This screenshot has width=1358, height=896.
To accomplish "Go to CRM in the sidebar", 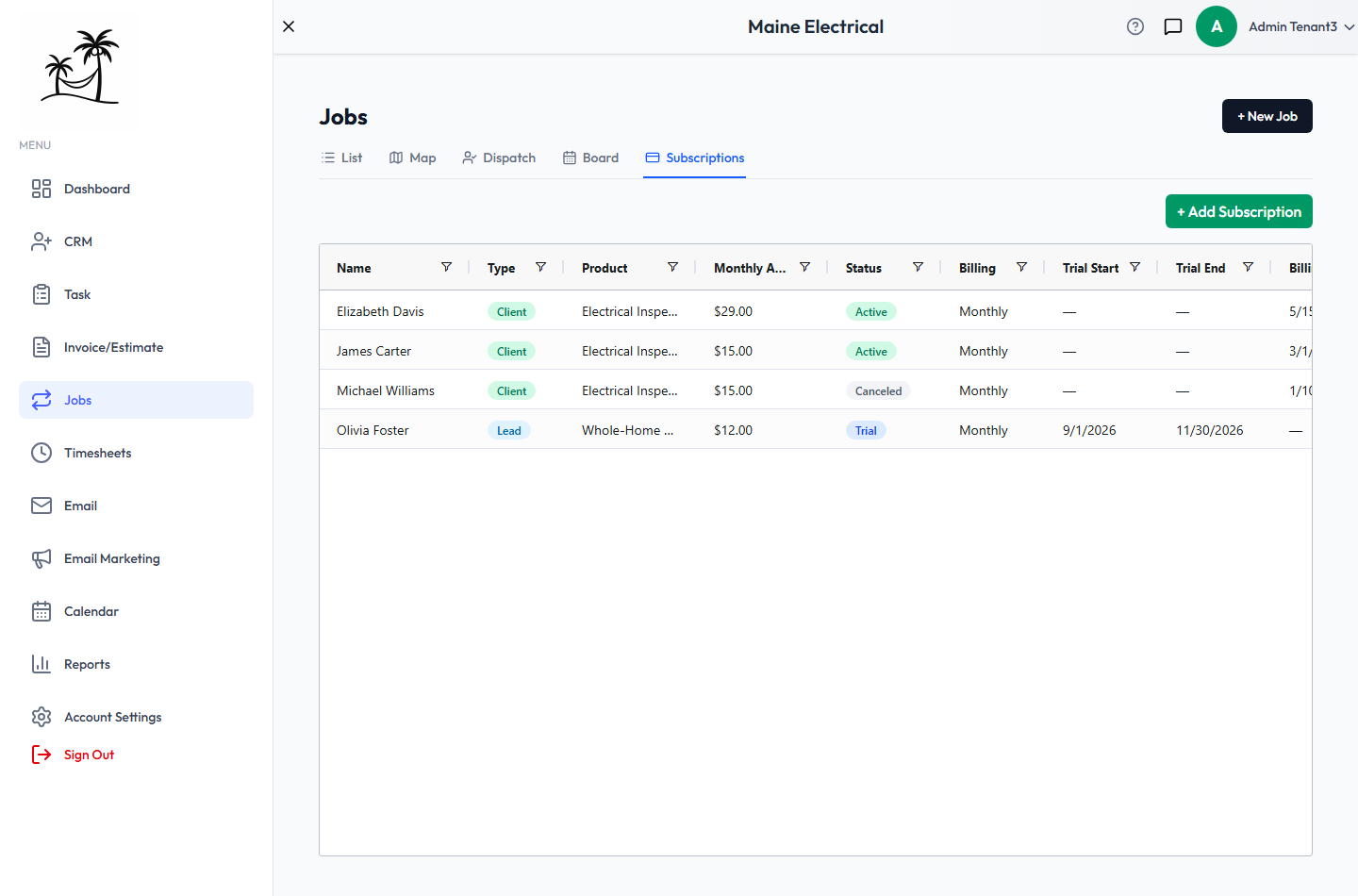I will [136, 241].
